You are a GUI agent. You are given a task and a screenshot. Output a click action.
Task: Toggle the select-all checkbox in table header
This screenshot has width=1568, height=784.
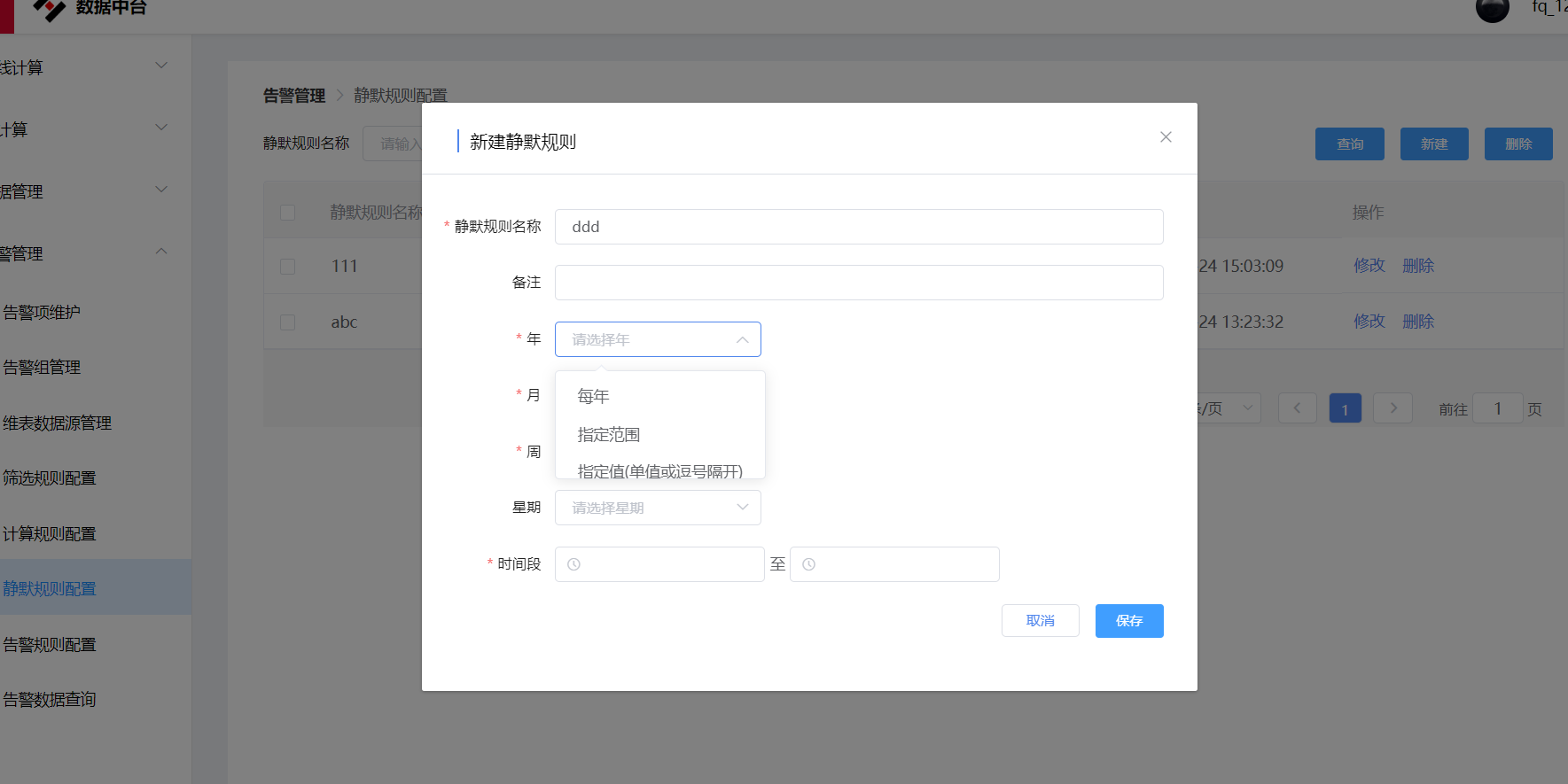(x=287, y=213)
